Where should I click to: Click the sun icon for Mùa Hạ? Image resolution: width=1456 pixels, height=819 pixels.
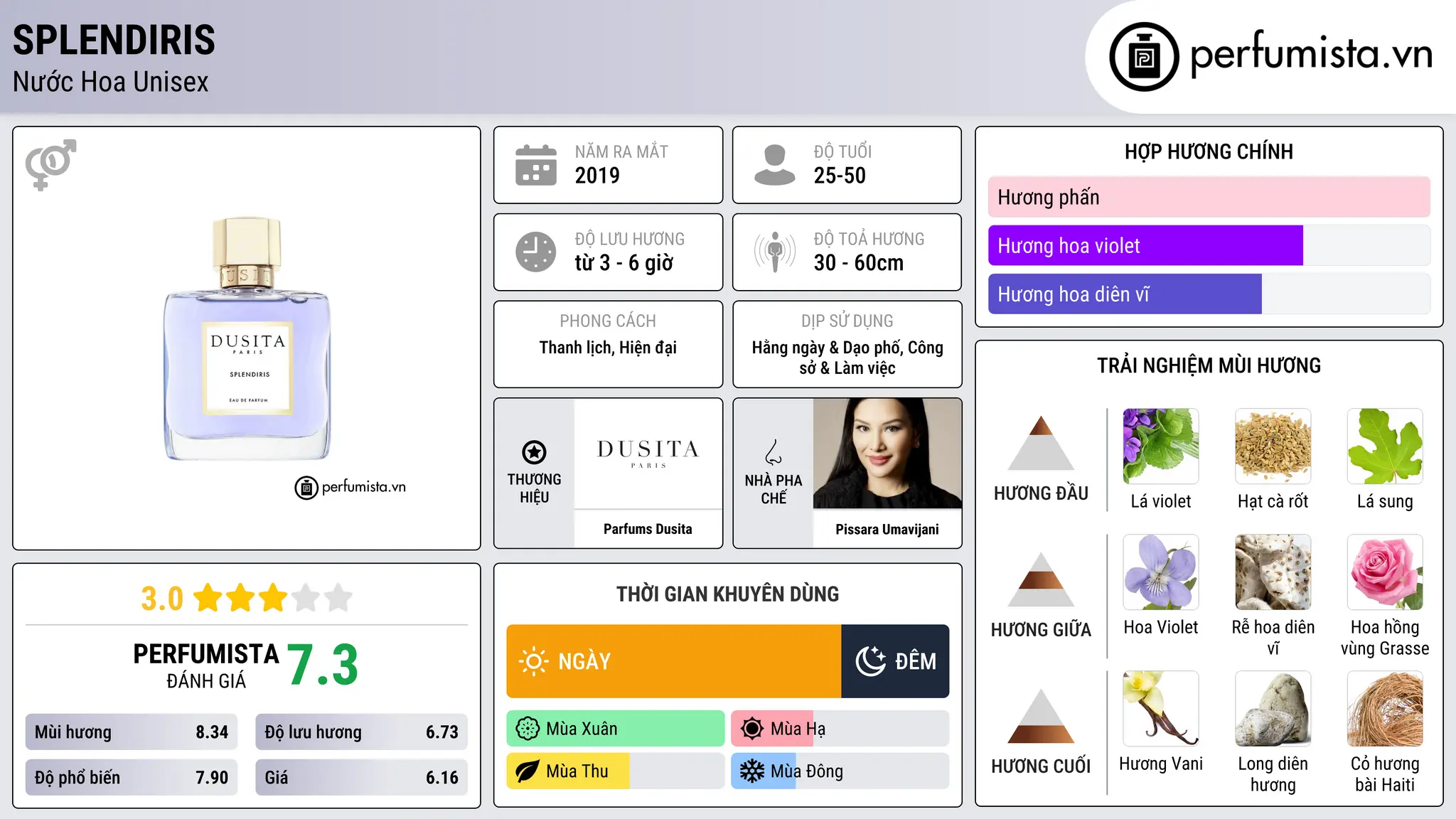point(752,729)
